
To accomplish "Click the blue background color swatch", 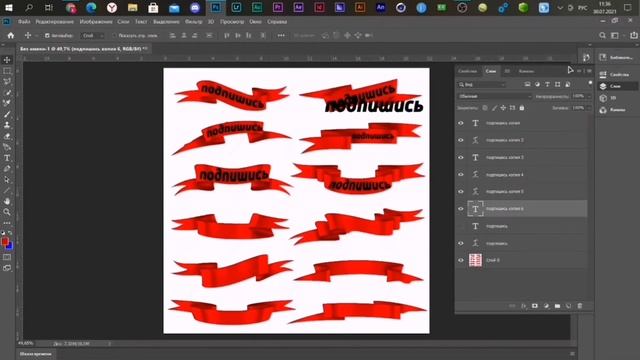I will 10,246.
